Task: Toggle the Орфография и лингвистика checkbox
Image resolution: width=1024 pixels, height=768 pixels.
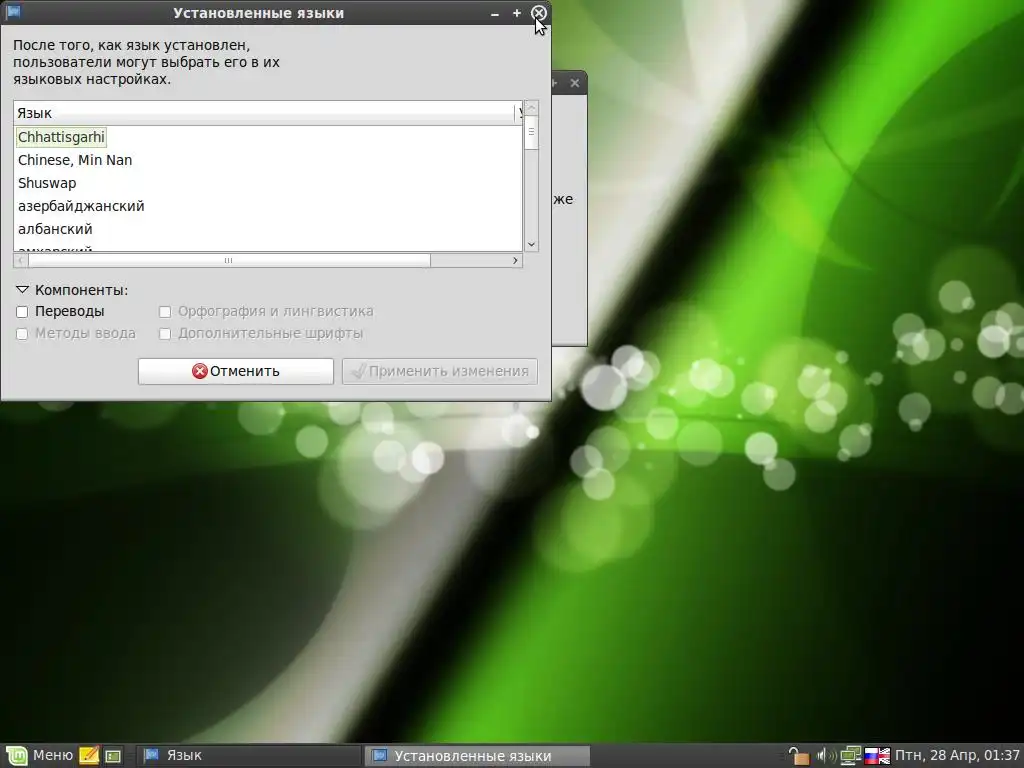Action: coord(165,312)
